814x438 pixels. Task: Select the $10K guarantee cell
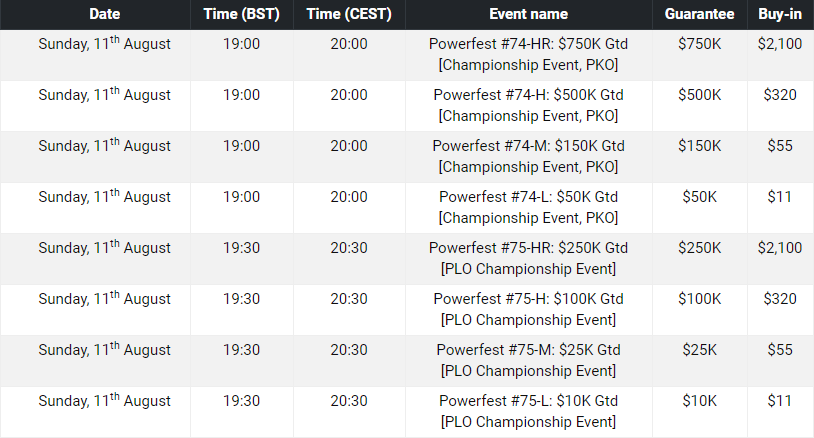699,401
